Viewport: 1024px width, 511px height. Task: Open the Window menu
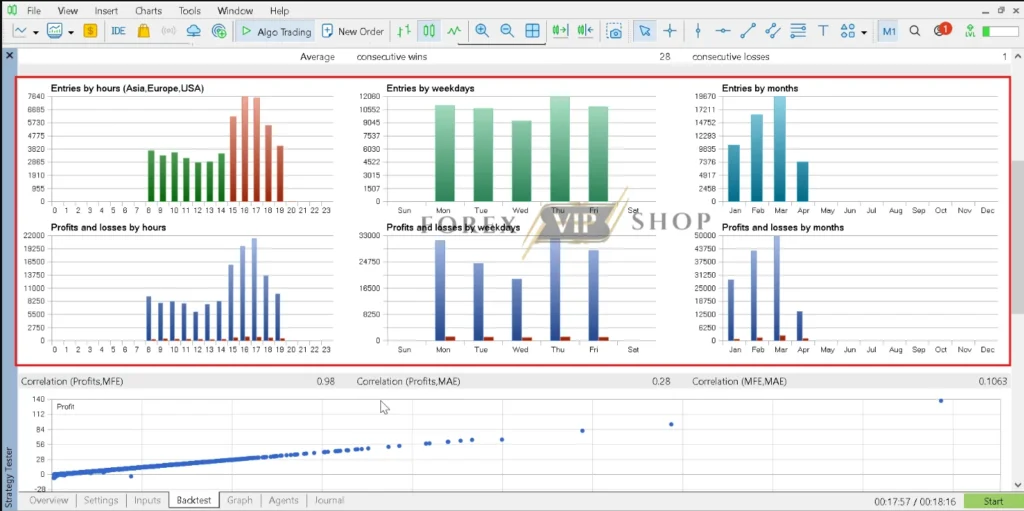coord(235,10)
